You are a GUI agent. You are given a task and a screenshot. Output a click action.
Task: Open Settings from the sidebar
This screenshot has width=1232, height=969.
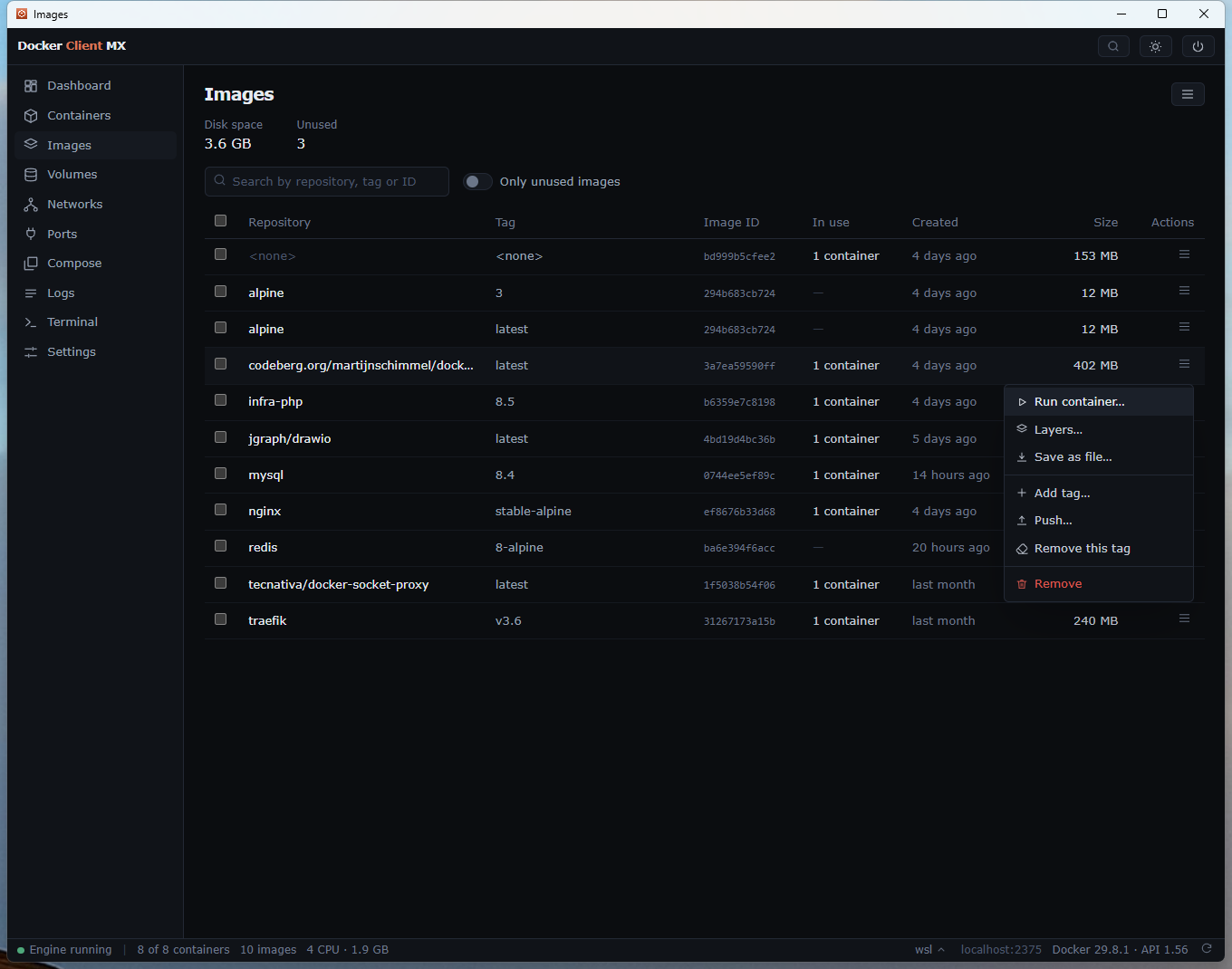click(95, 351)
